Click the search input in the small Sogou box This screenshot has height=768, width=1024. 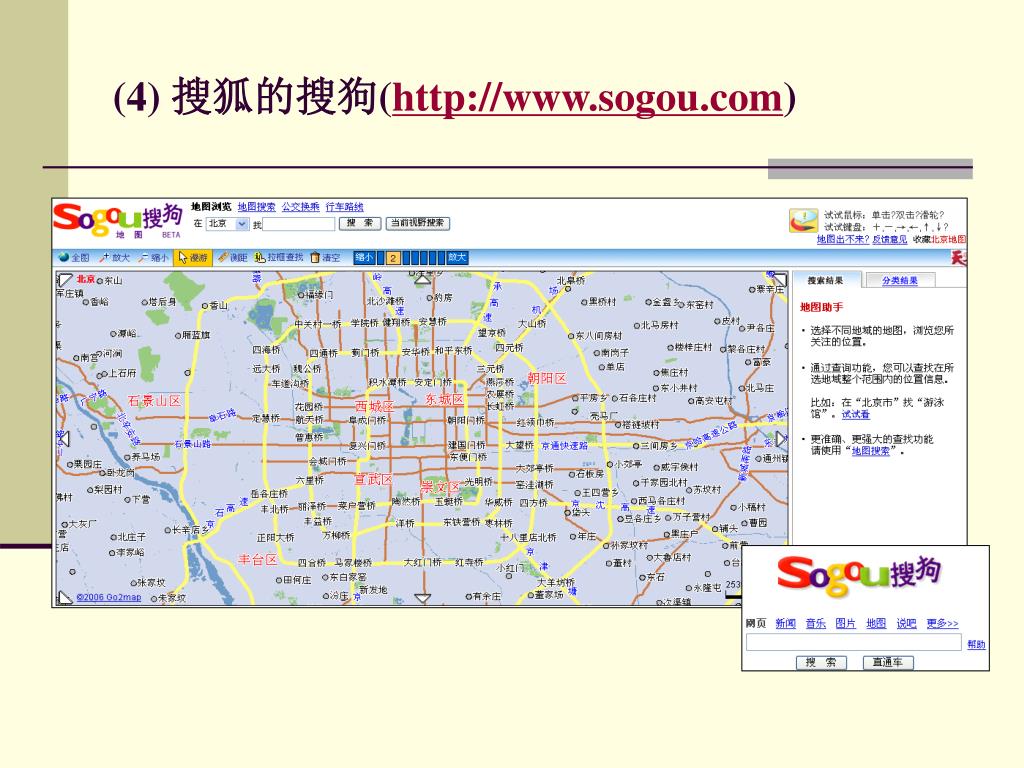coord(854,642)
